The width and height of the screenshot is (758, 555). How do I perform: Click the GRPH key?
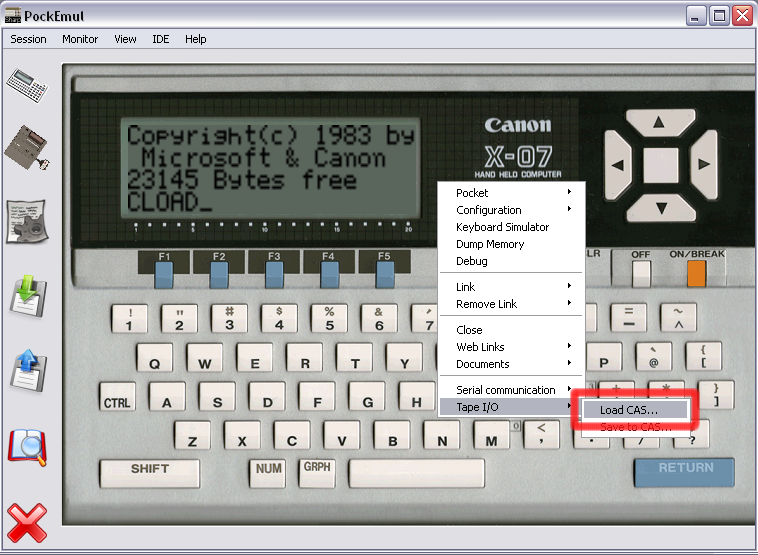(317, 473)
